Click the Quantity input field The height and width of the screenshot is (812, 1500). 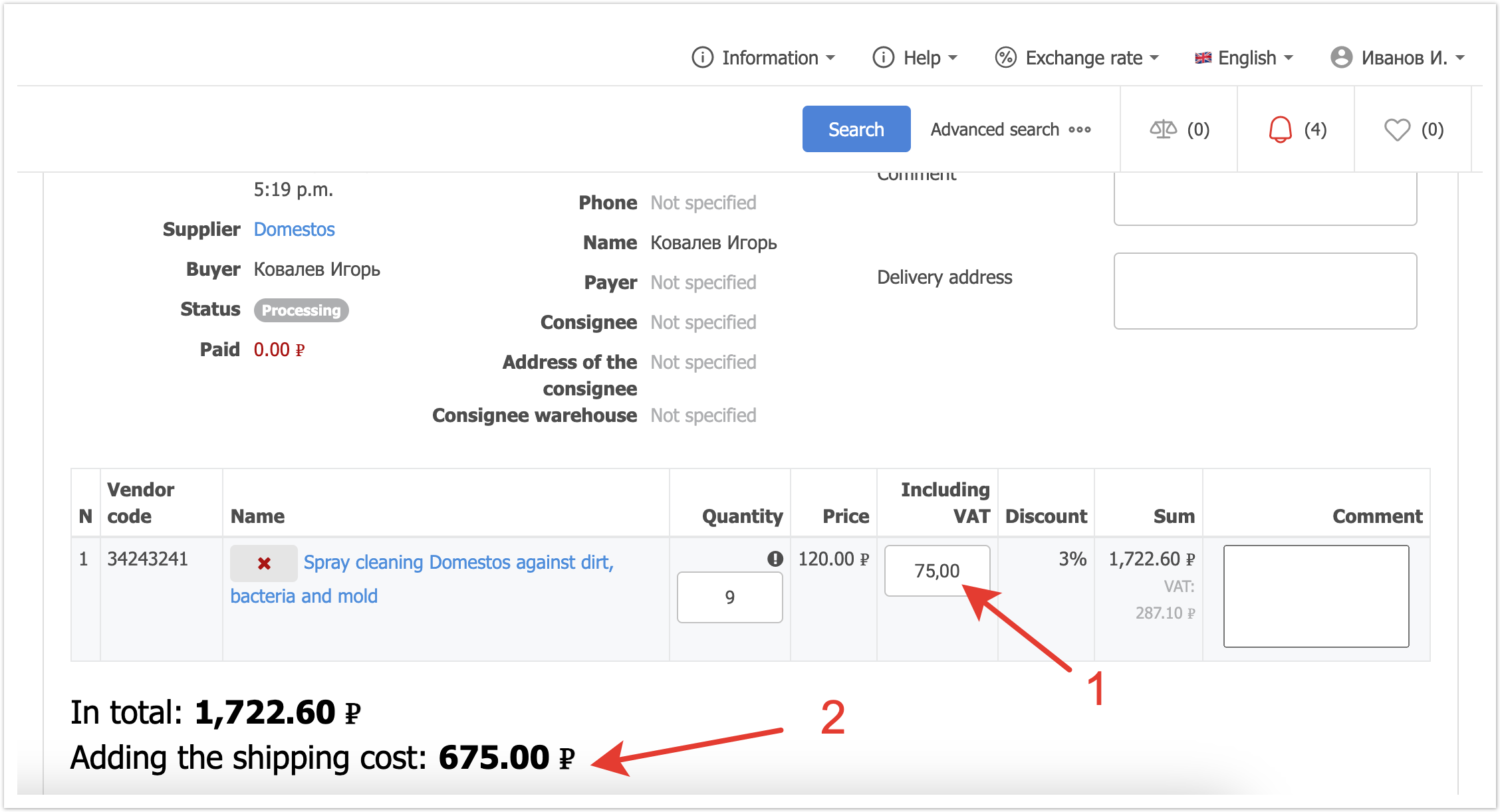pyautogui.click(x=729, y=597)
